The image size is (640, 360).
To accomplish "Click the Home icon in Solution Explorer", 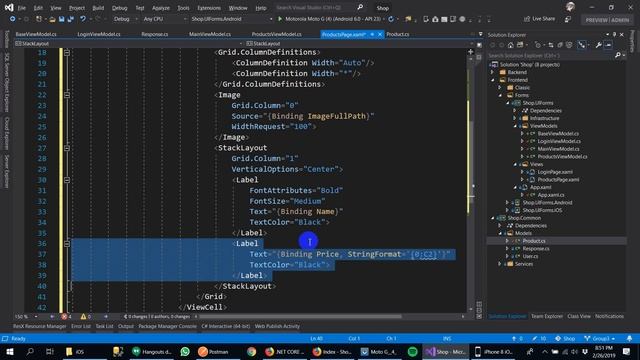I will [510, 45].
